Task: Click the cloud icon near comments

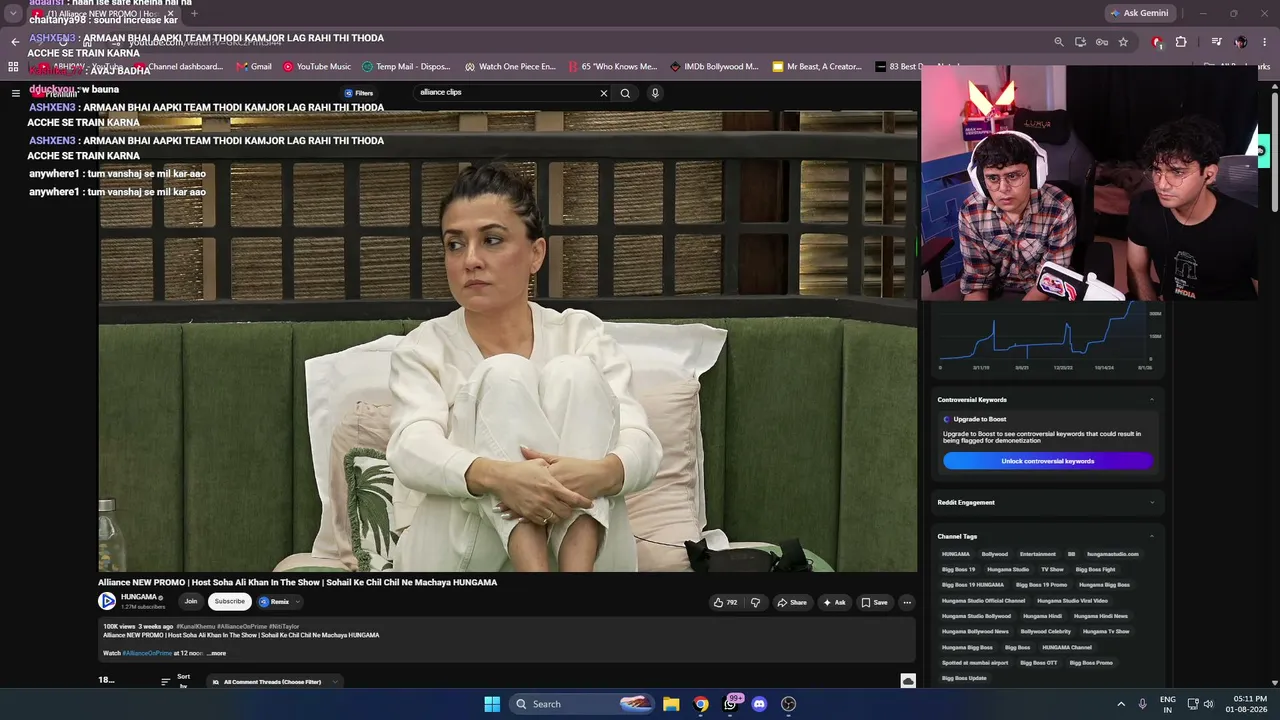Action: coord(908,681)
